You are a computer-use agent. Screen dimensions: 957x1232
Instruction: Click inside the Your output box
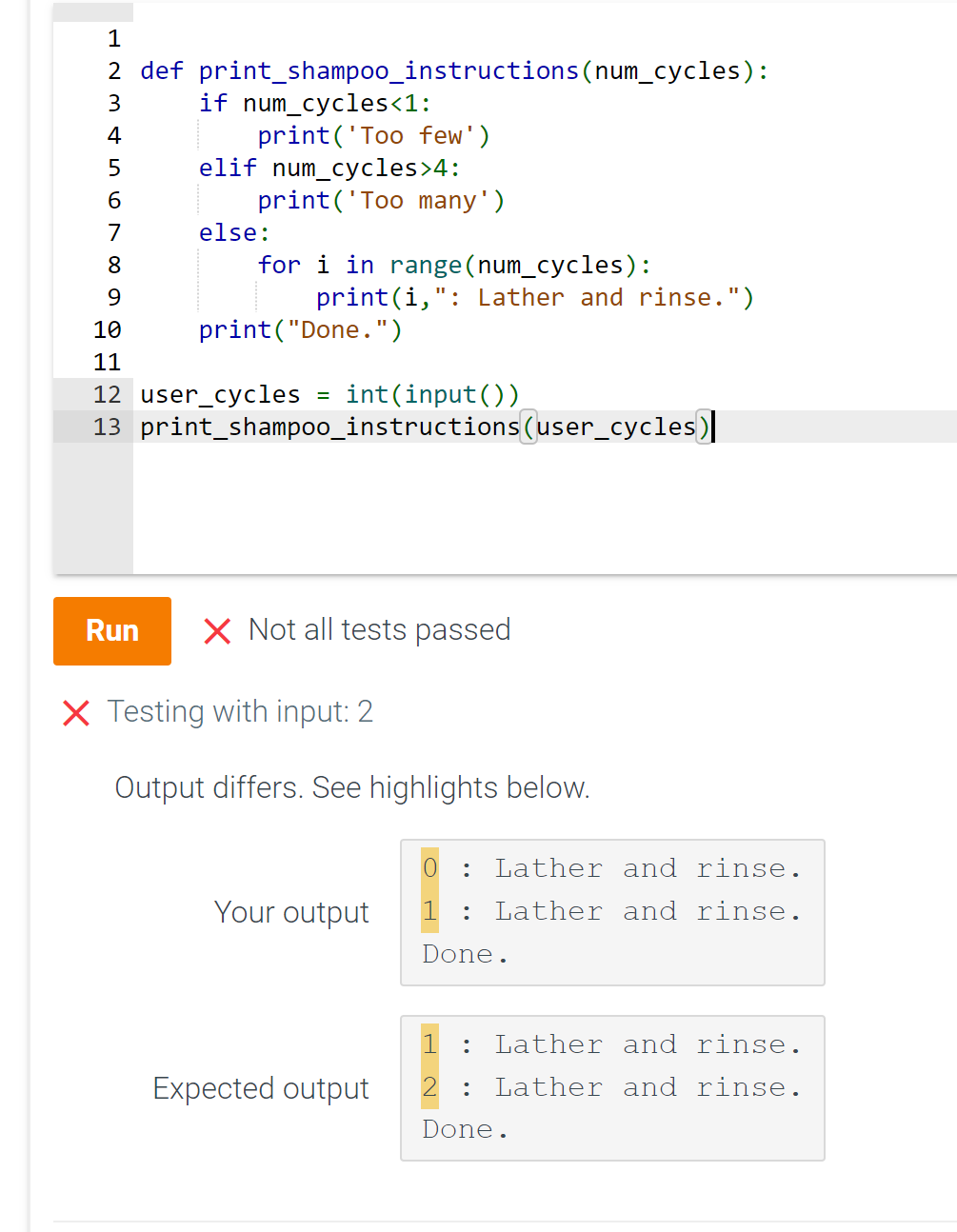click(x=612, y=911)
